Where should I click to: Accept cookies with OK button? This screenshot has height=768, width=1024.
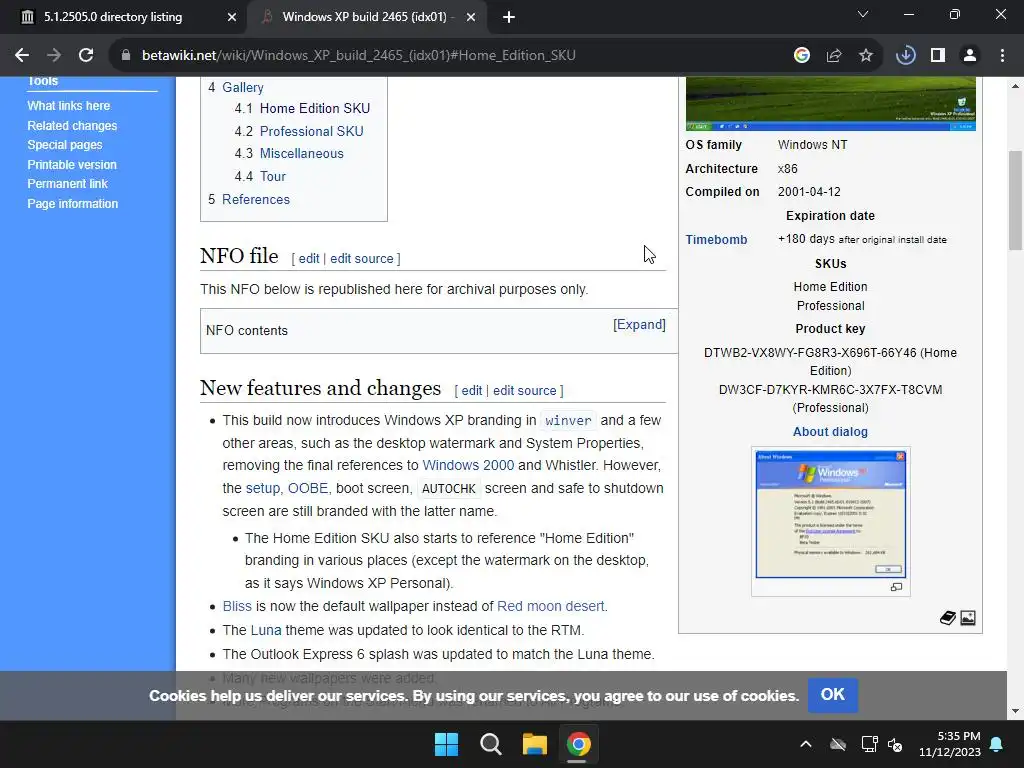833,695
